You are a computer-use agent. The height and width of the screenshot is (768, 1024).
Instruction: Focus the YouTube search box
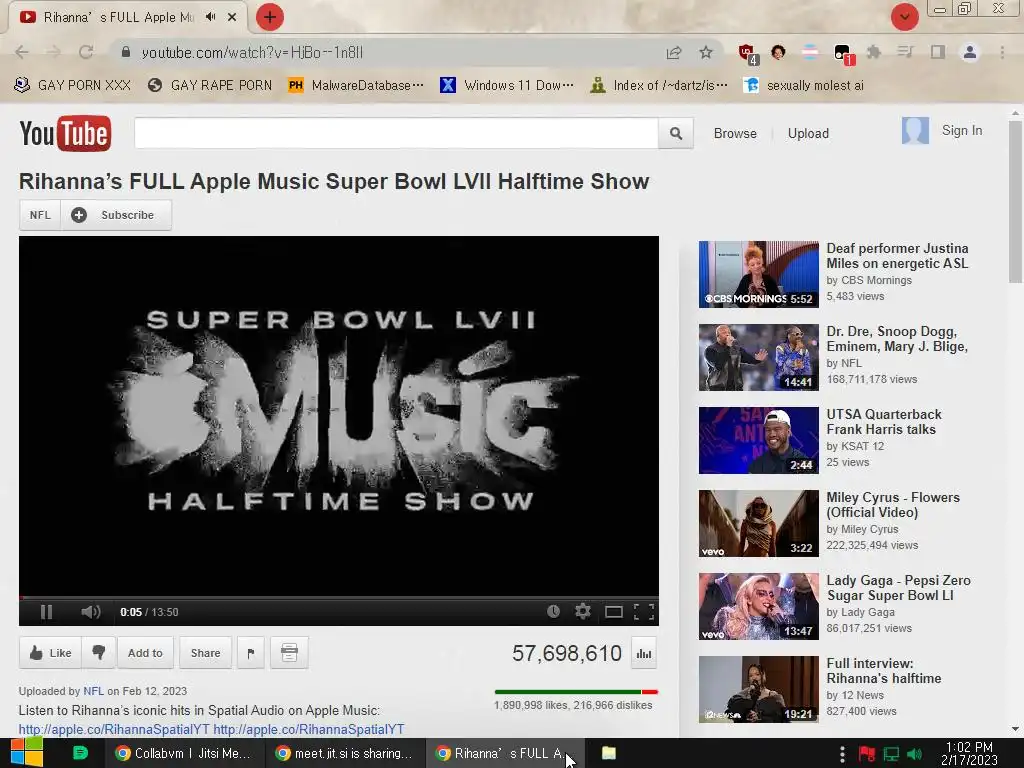point(396,133)
